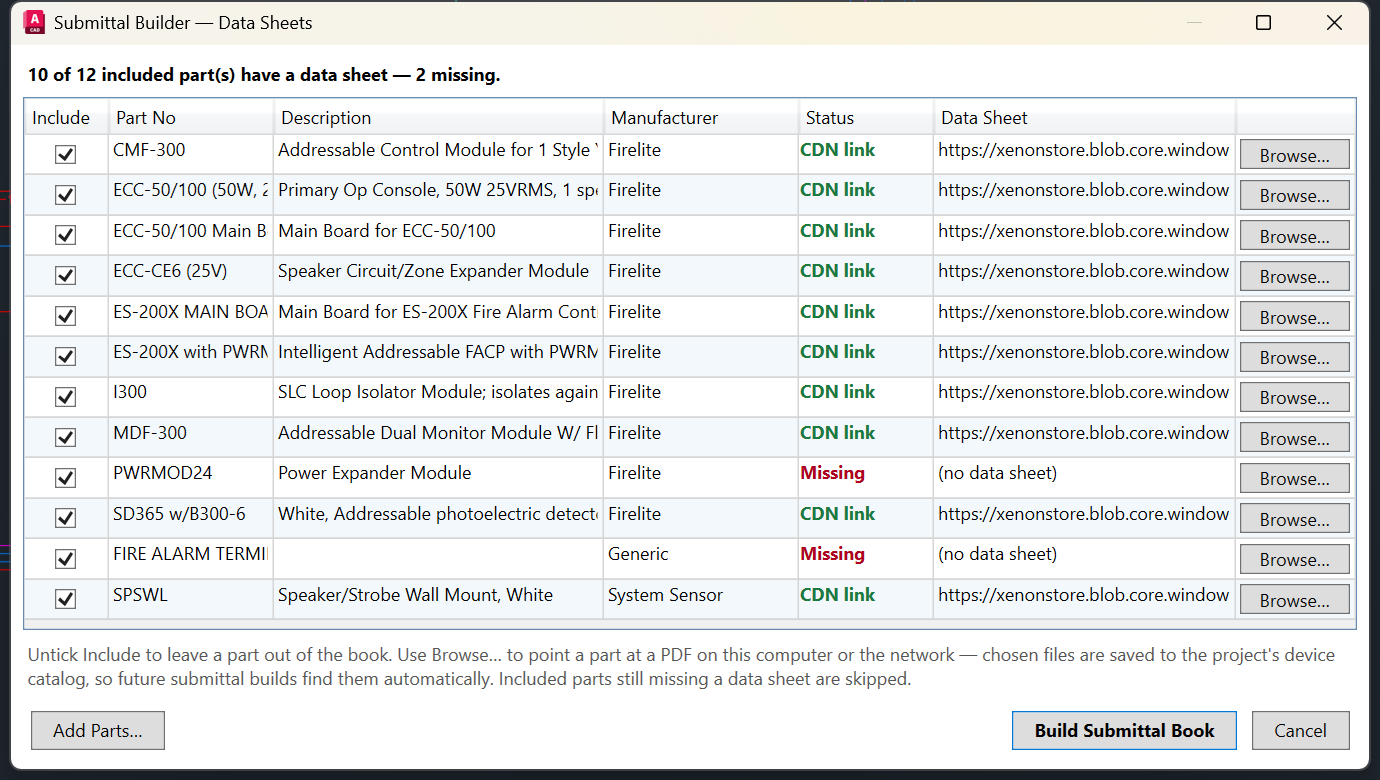Viewport: 1380px width, 780px height.
Task: Click the AutoCAD app icon in title bar
Action: click(x=34, y=22)
